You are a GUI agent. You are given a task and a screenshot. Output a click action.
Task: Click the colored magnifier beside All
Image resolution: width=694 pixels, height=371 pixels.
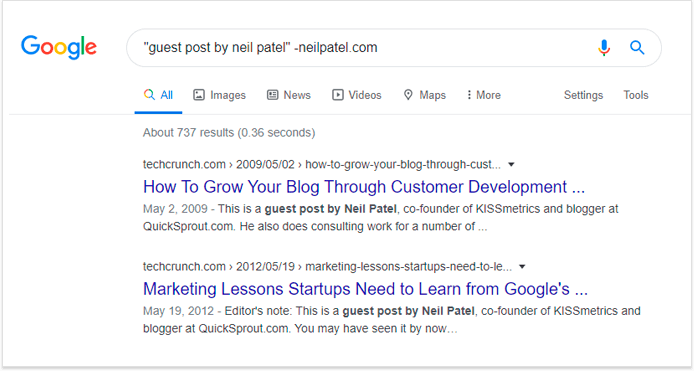(149, 95)
